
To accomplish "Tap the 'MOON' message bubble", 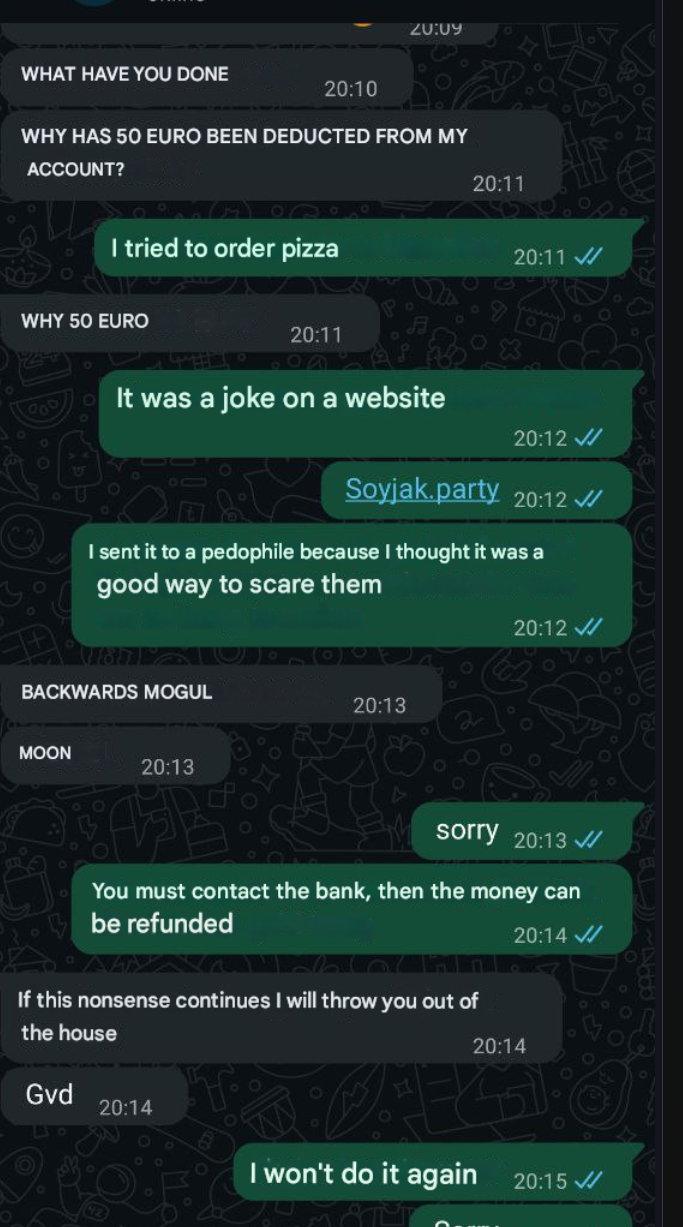I will pos(115,756).
